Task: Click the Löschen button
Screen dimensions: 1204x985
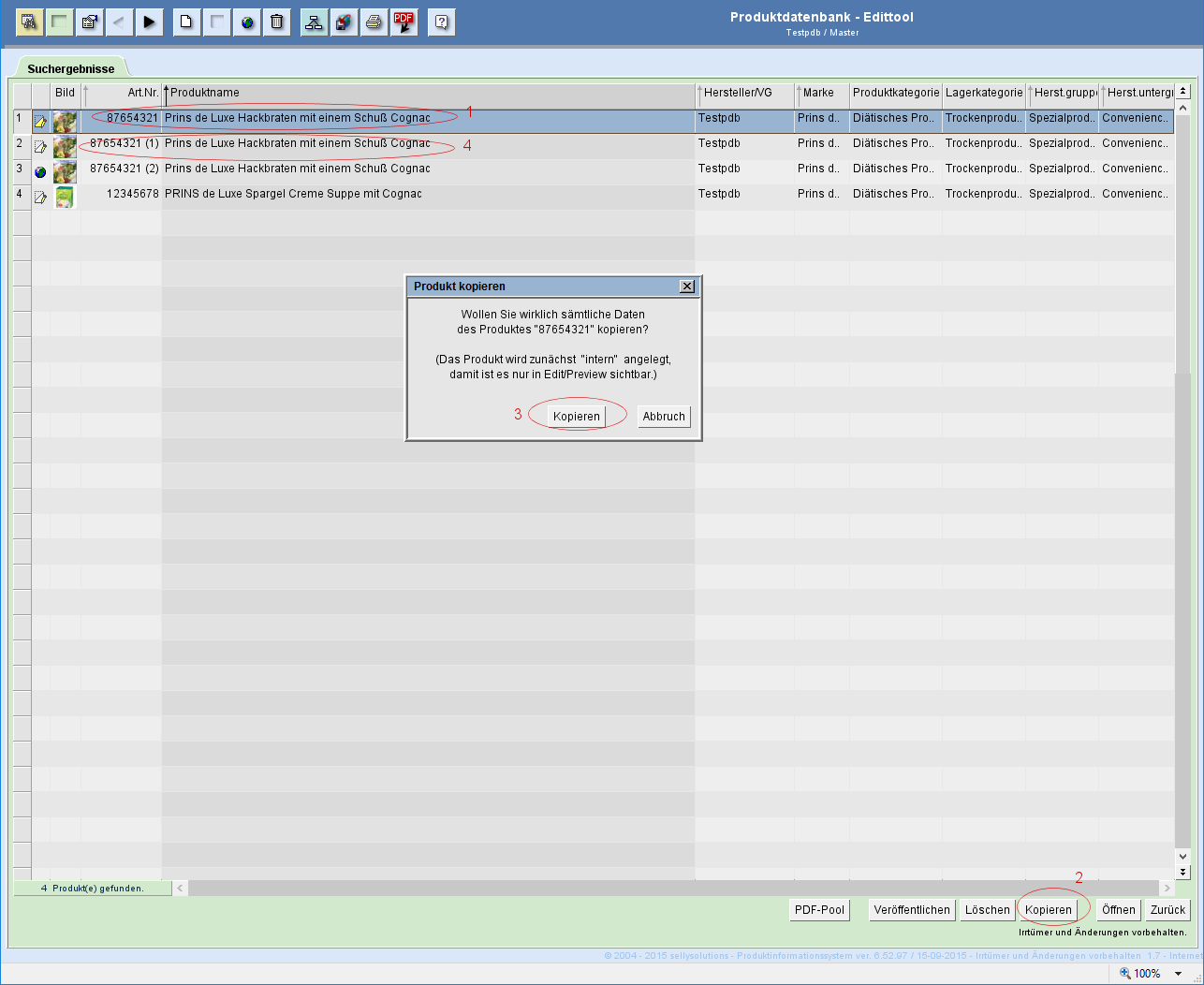Action: (x=988, y=910)
